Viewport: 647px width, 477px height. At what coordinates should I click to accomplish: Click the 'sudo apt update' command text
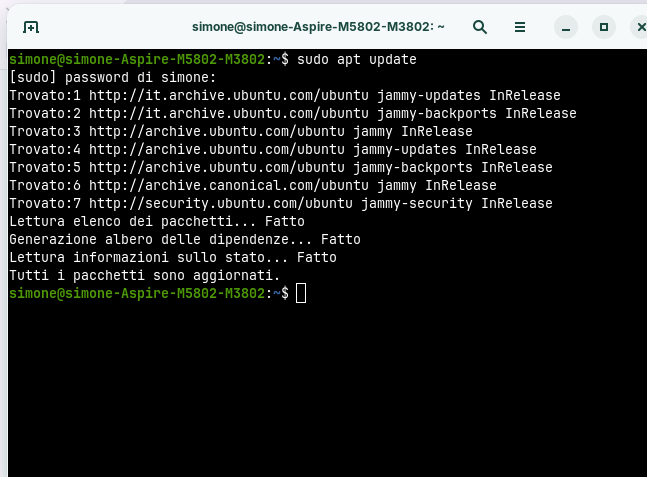coord(357,59)
